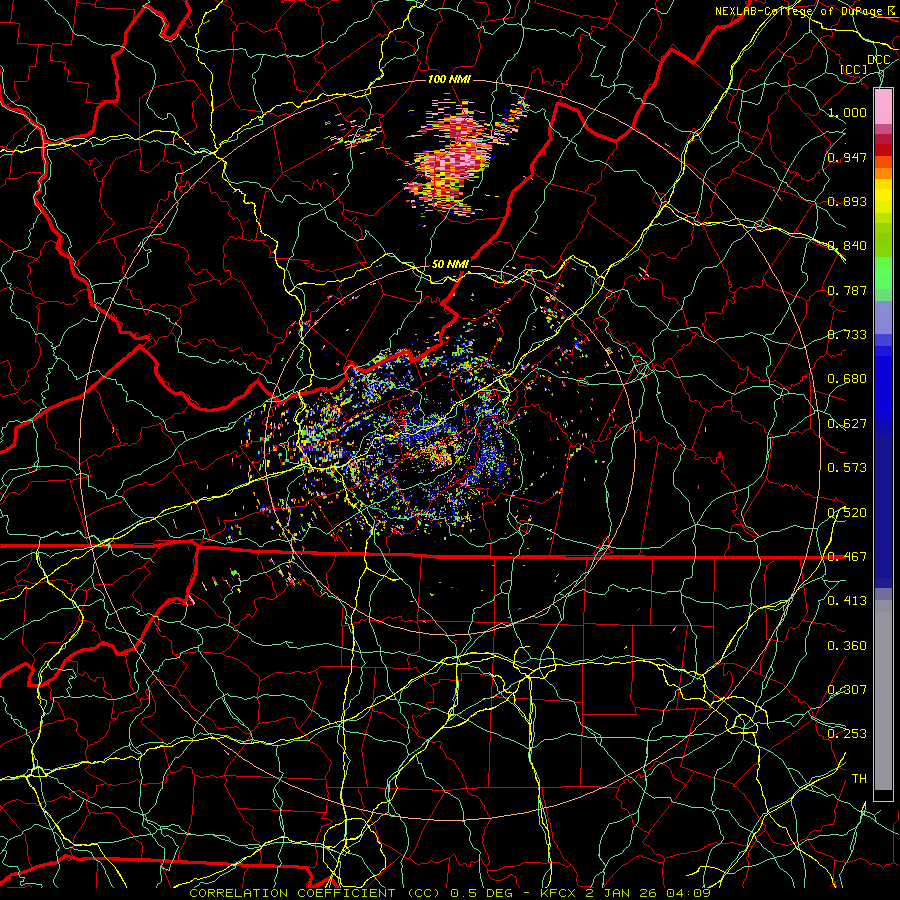Click the 50 NMI range ring label

pos(450,265)
